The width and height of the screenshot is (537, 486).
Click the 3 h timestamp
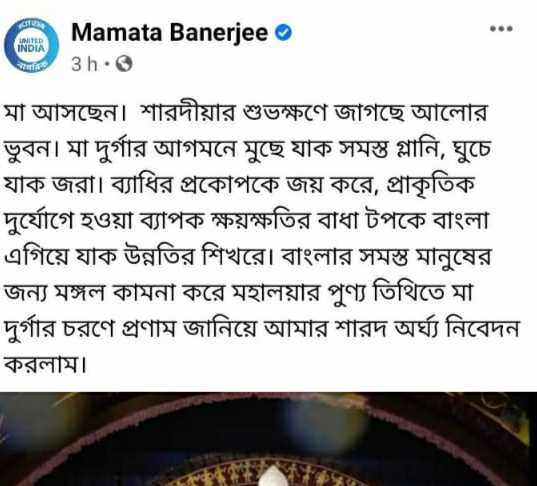coord(84,64)
